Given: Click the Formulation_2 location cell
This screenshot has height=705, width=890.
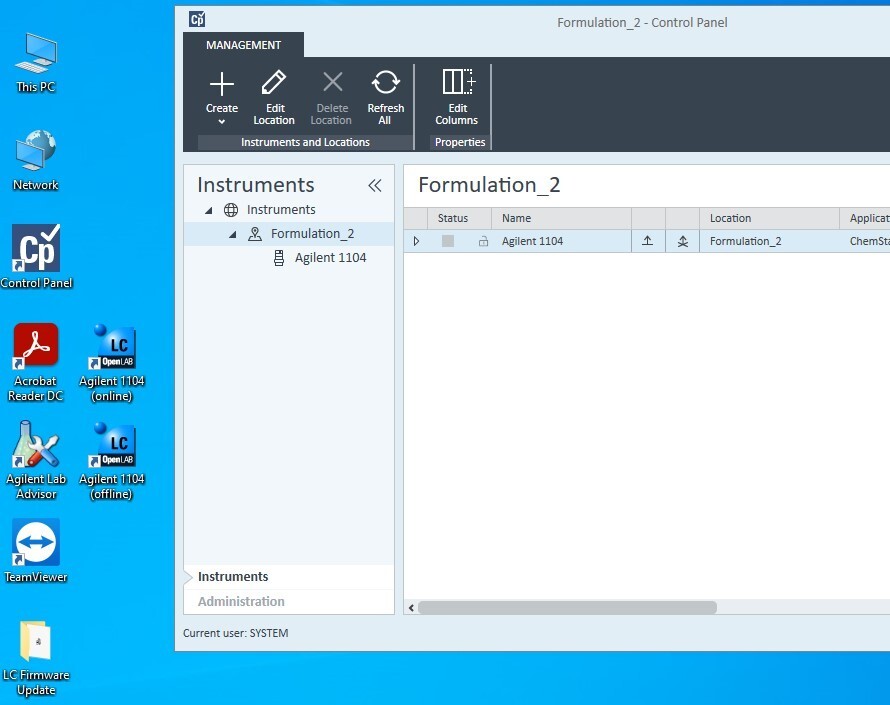Looking at the screenshot, I should tap(769, 241).
